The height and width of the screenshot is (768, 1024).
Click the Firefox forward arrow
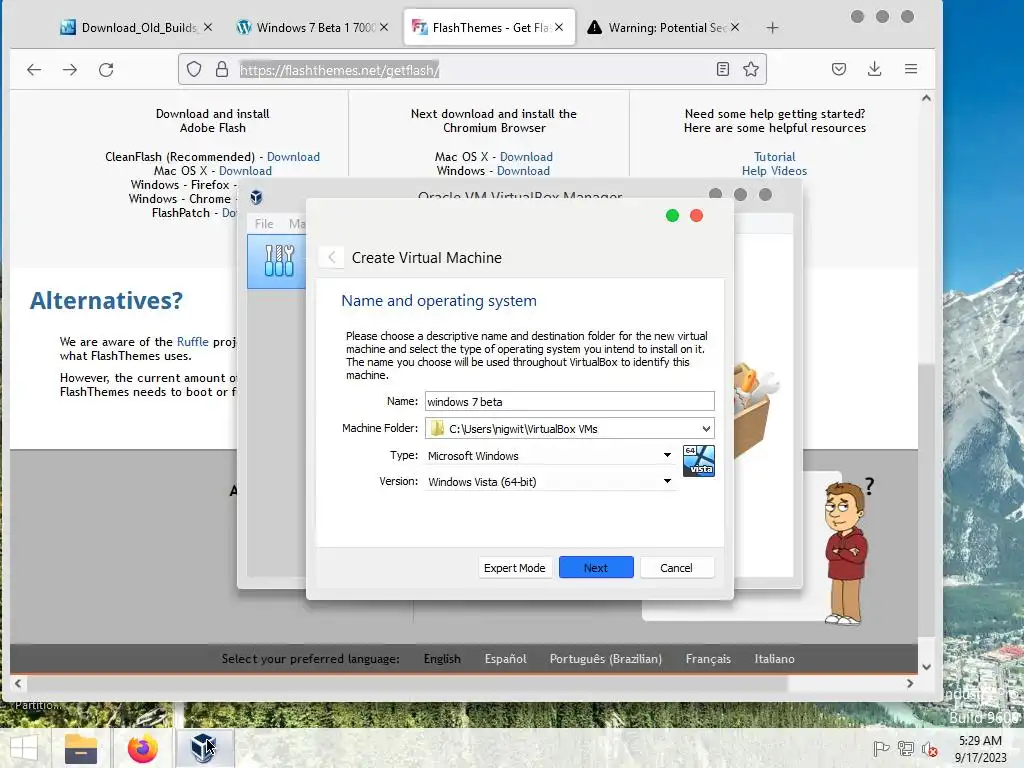point(70,69)
